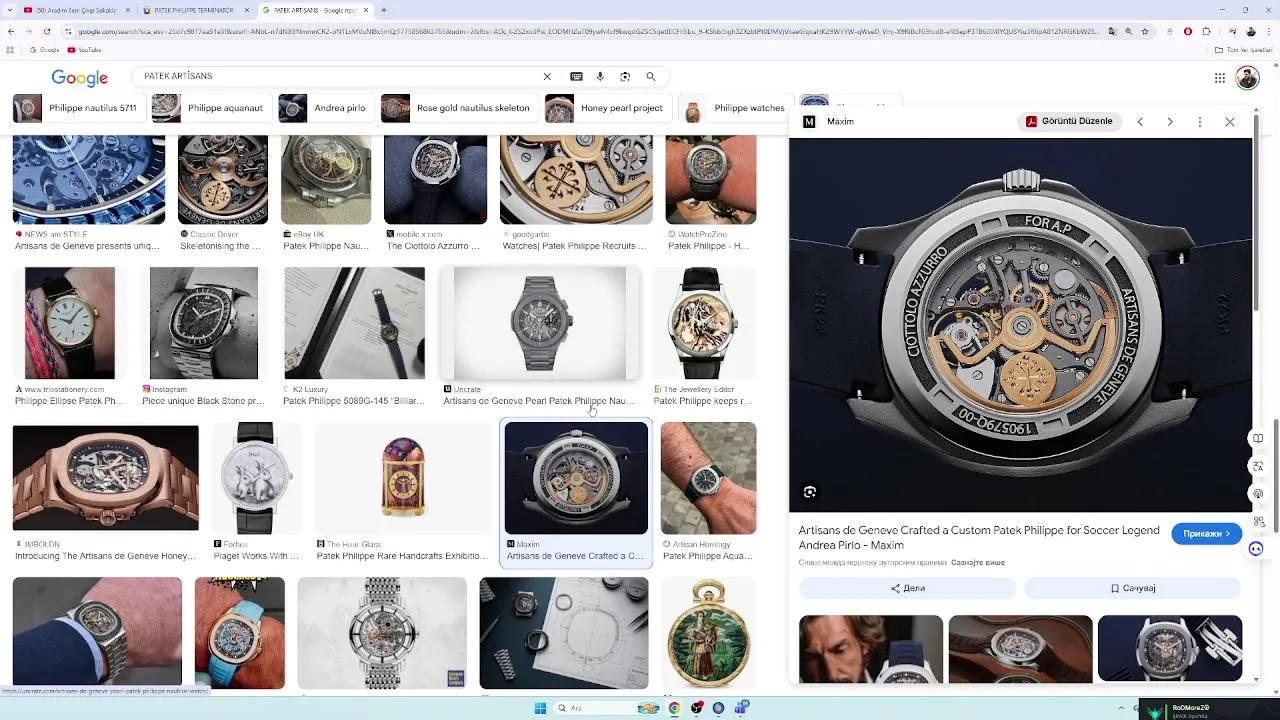
Task: Open the Uncrate Honey Pearl watch thumbnail
Action: coord(540,324)
